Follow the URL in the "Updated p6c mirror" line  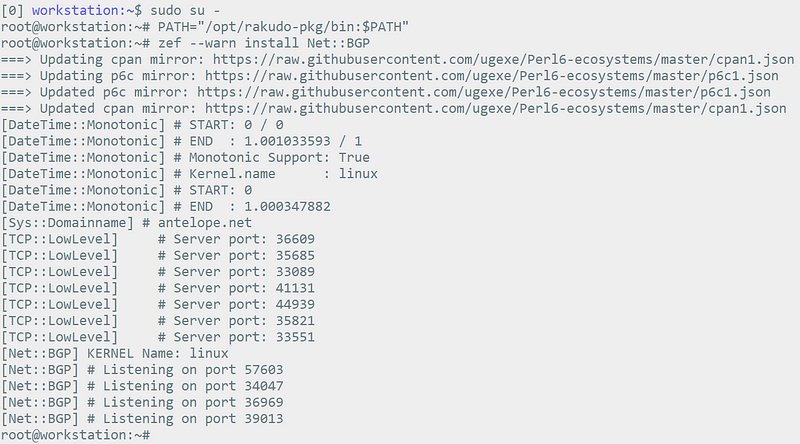pyautogui.click(x=484, y=92)
